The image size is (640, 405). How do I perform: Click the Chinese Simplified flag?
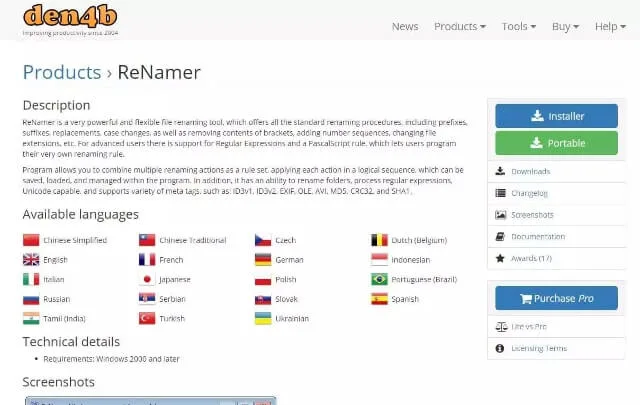31,240
